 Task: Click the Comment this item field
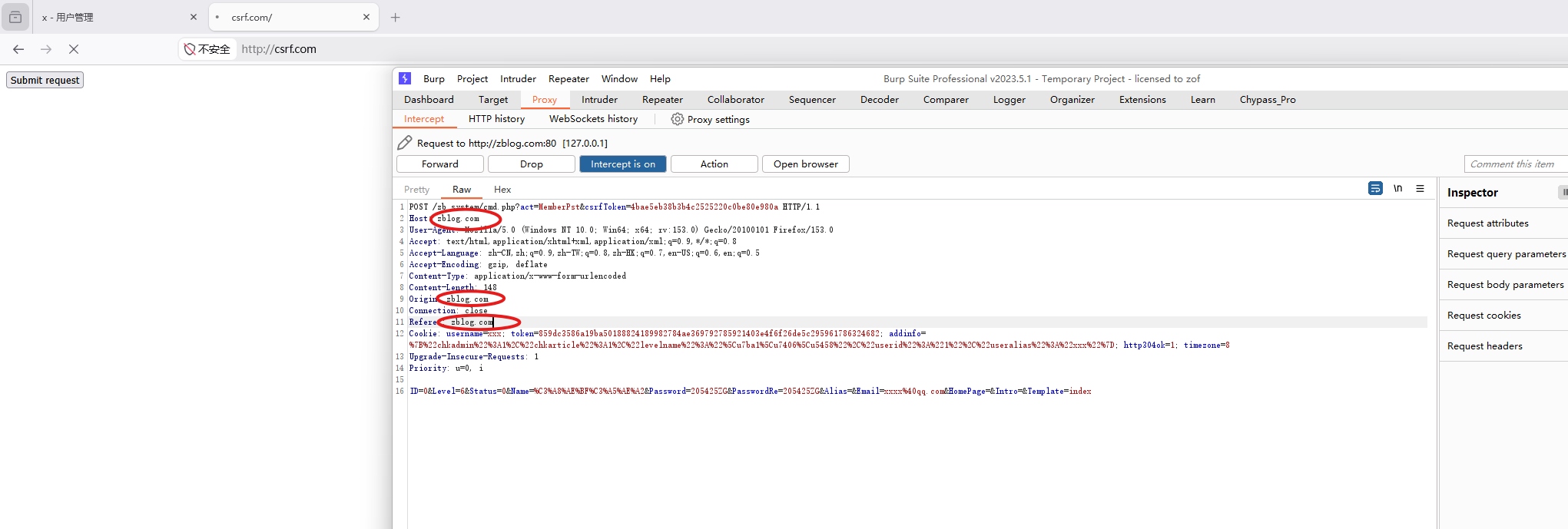(x=1516, y=164)
